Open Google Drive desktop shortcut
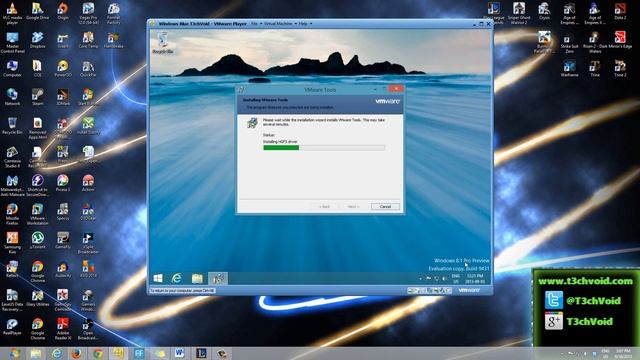This screenshot has height=360, width=640. pos(38,11)
